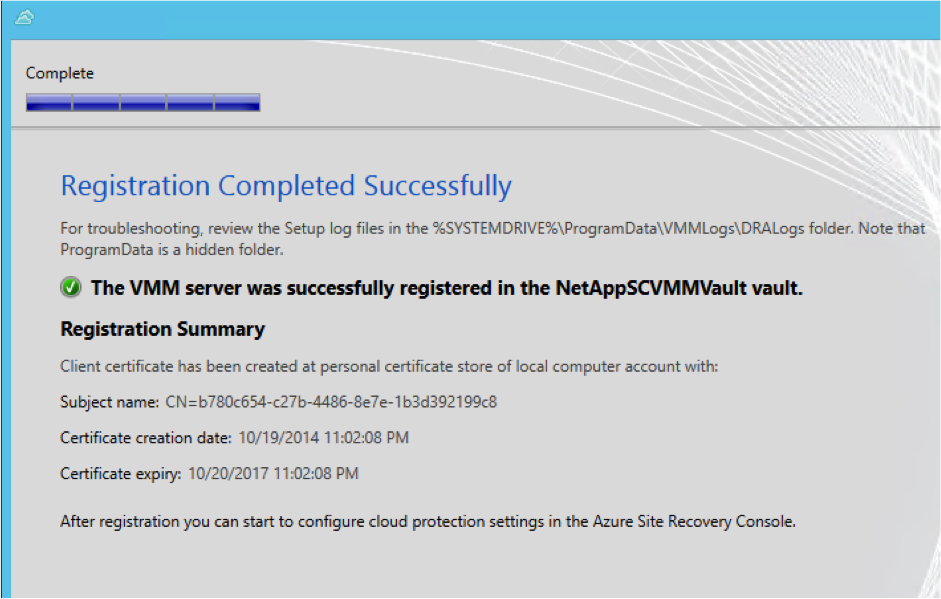Screen dimensions: 941x599
Task: Click the "ProgramData is a hidden folder" note
Action: [x=172, y=250]
